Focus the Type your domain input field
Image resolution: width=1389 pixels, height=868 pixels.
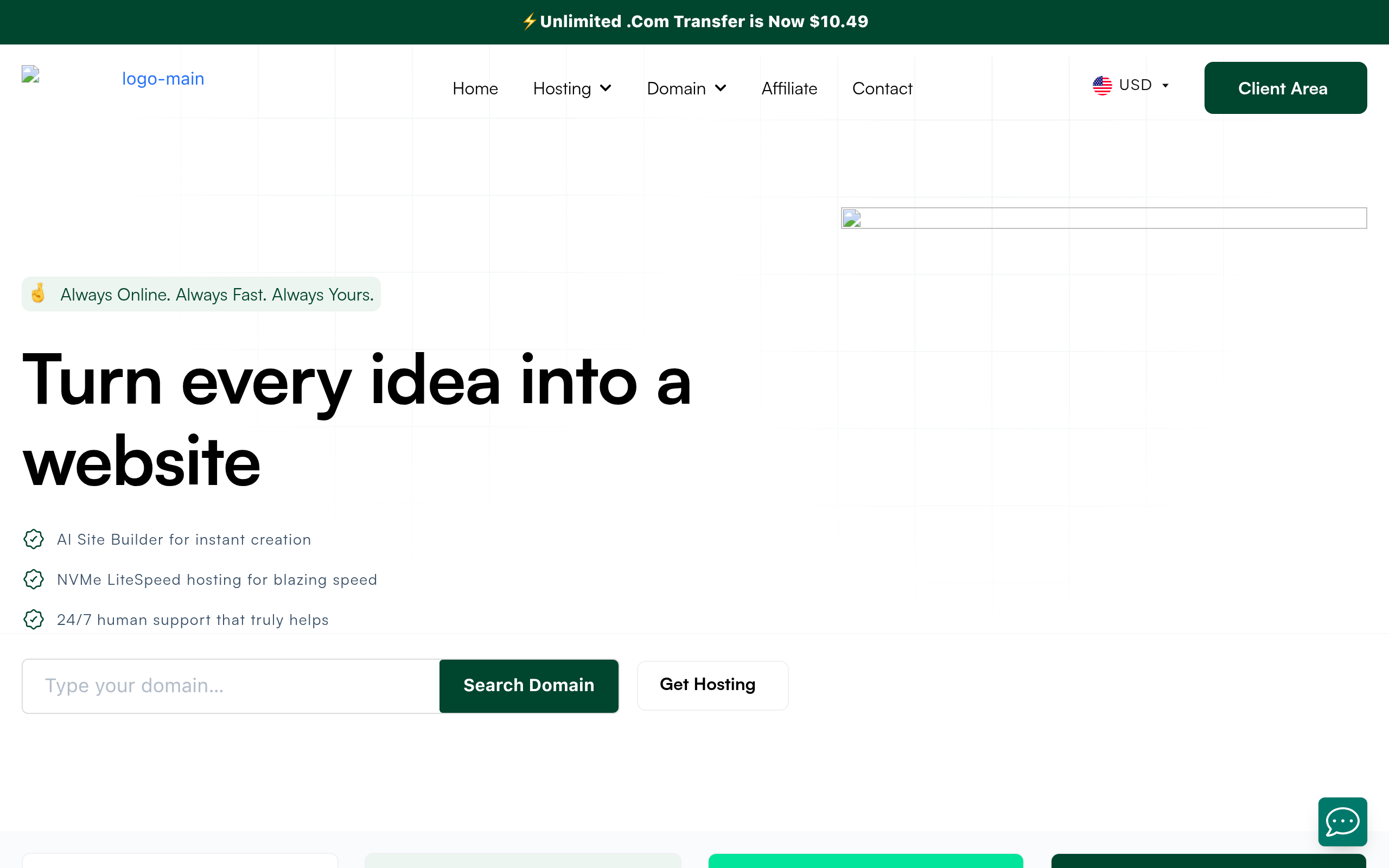(x=231, y=685)
